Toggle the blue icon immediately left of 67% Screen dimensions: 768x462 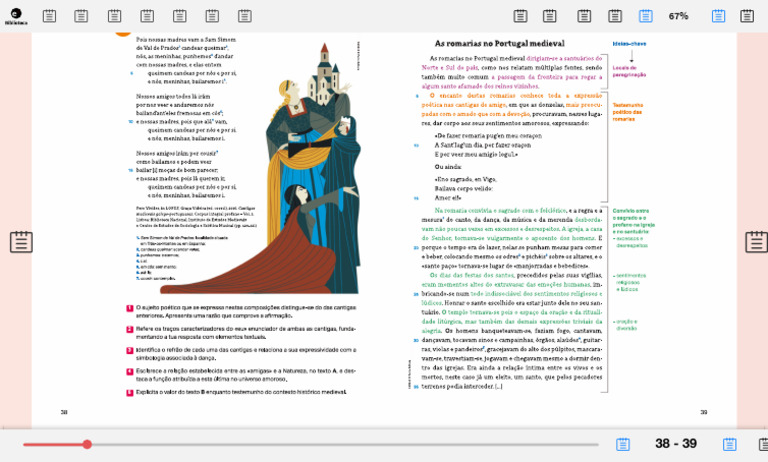pos(646,16)
